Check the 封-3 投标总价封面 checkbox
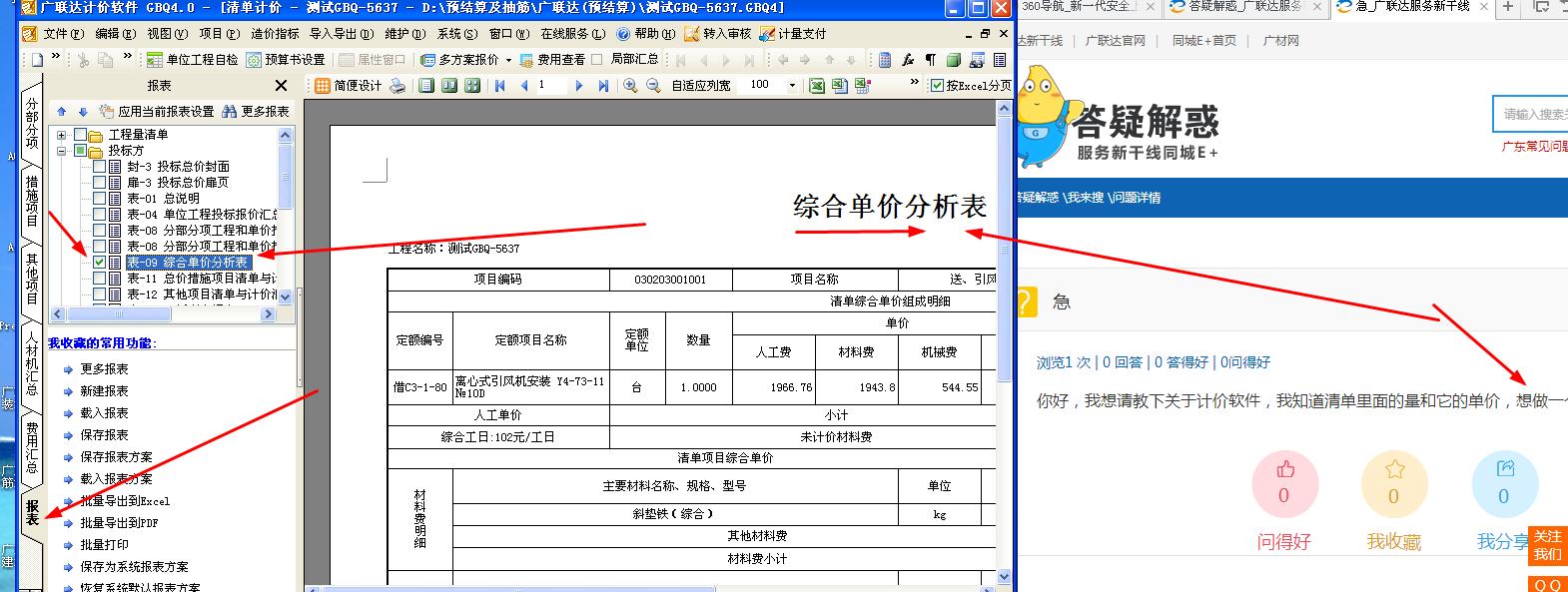 point(100,167)
